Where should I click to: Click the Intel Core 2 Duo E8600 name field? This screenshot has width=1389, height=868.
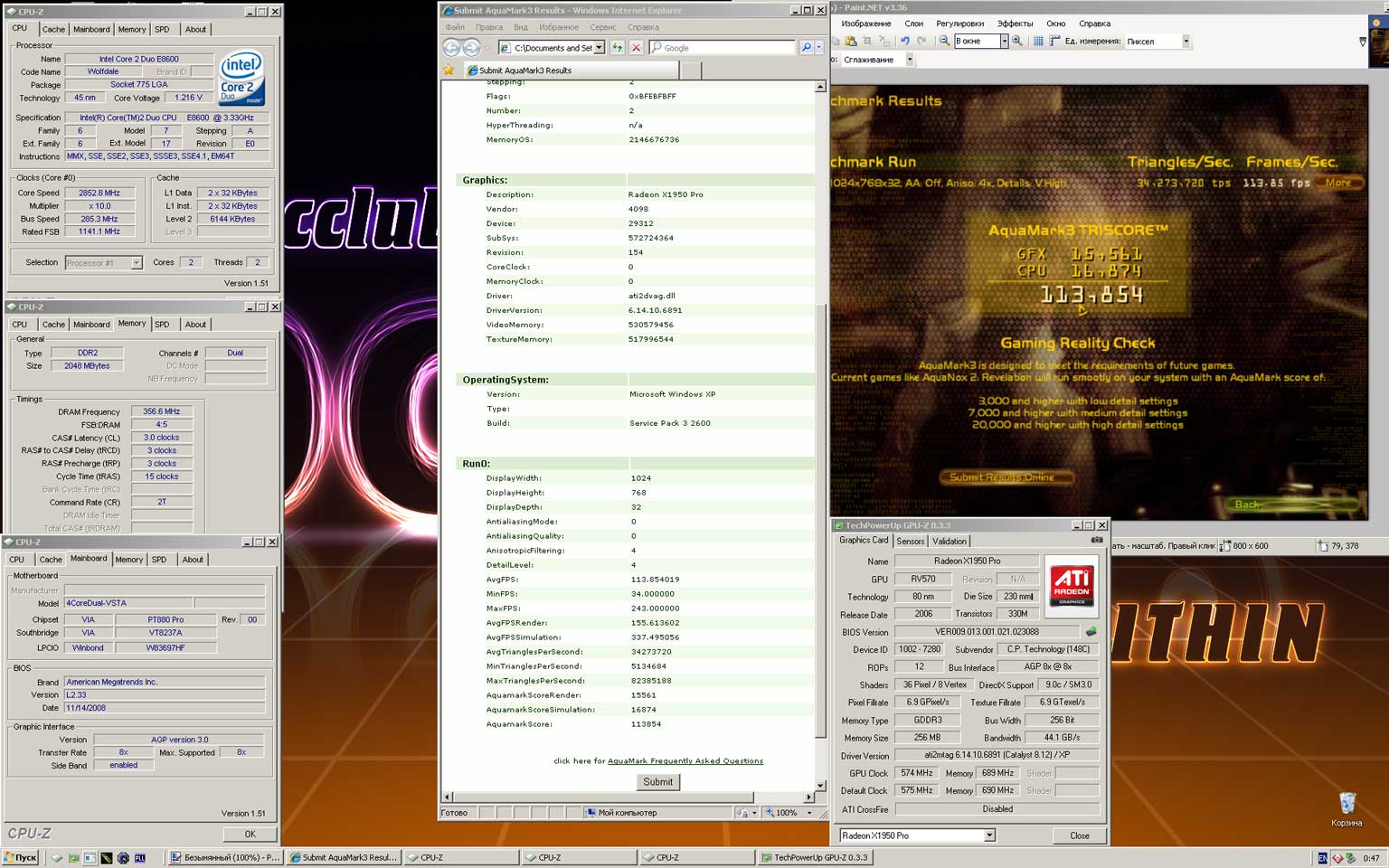click(139, 59)
